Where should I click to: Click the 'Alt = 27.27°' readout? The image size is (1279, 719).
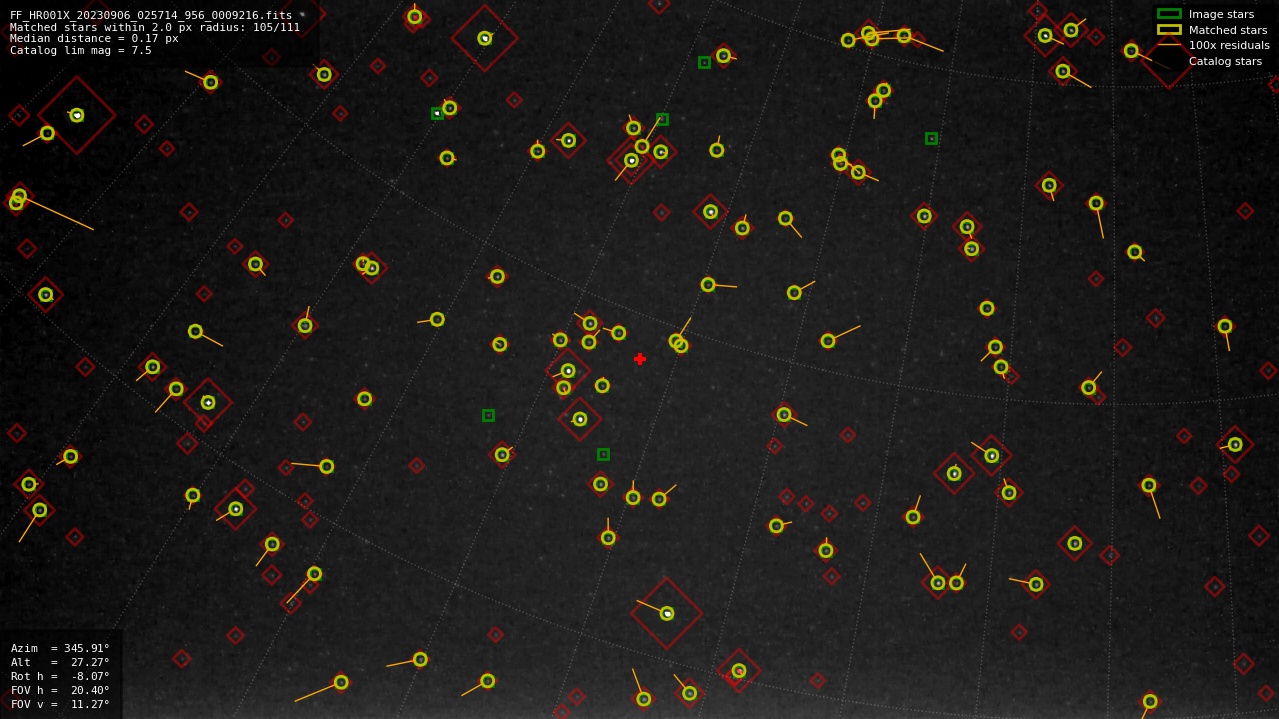click(60, 662)
